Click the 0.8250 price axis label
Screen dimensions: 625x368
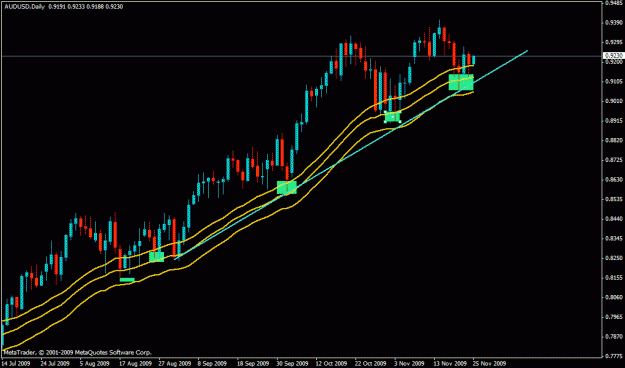(x=613, y=258)
